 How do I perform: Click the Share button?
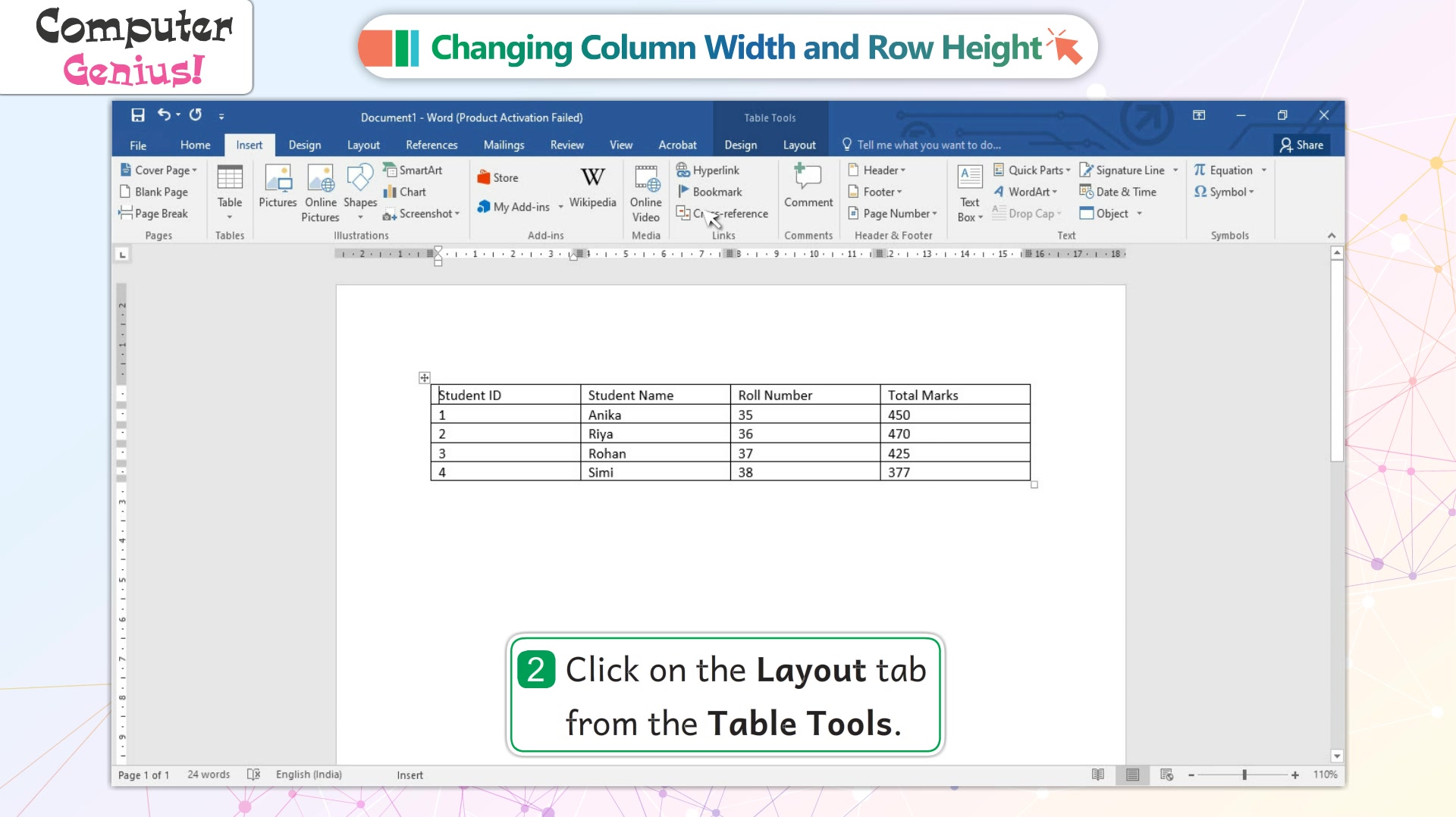pos(1301,145)
